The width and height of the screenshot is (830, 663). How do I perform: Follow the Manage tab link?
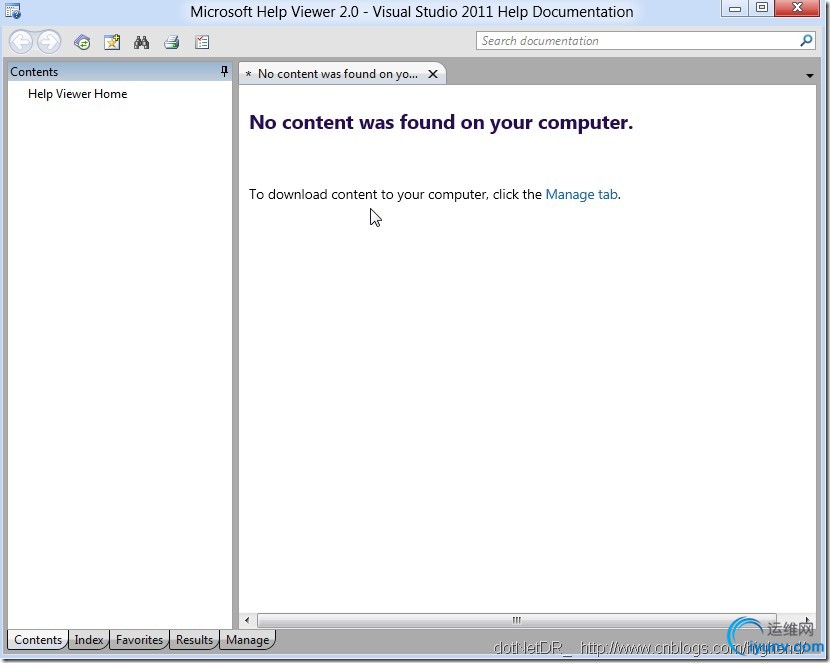[x=581, y=194]
